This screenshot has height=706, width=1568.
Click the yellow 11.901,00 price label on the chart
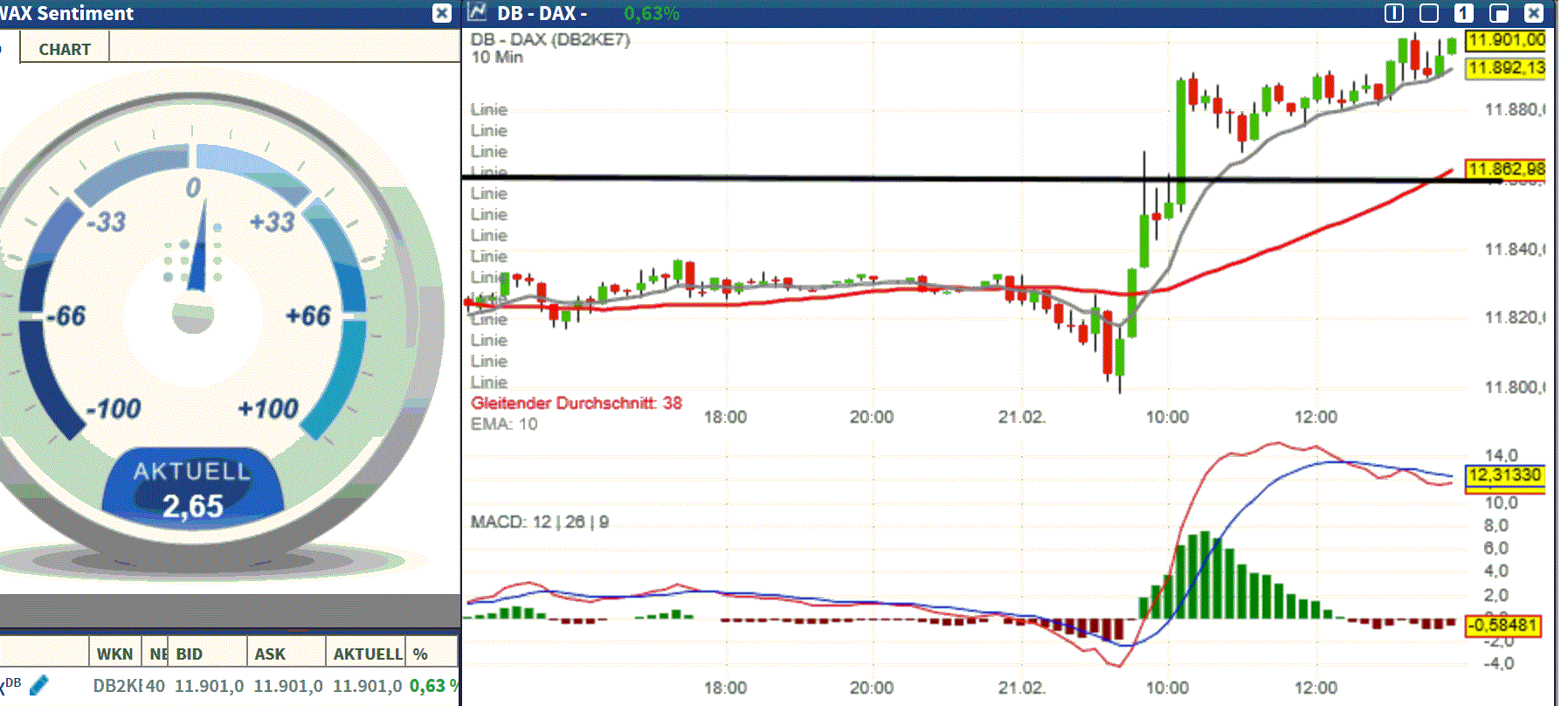tap(1506, 39)
